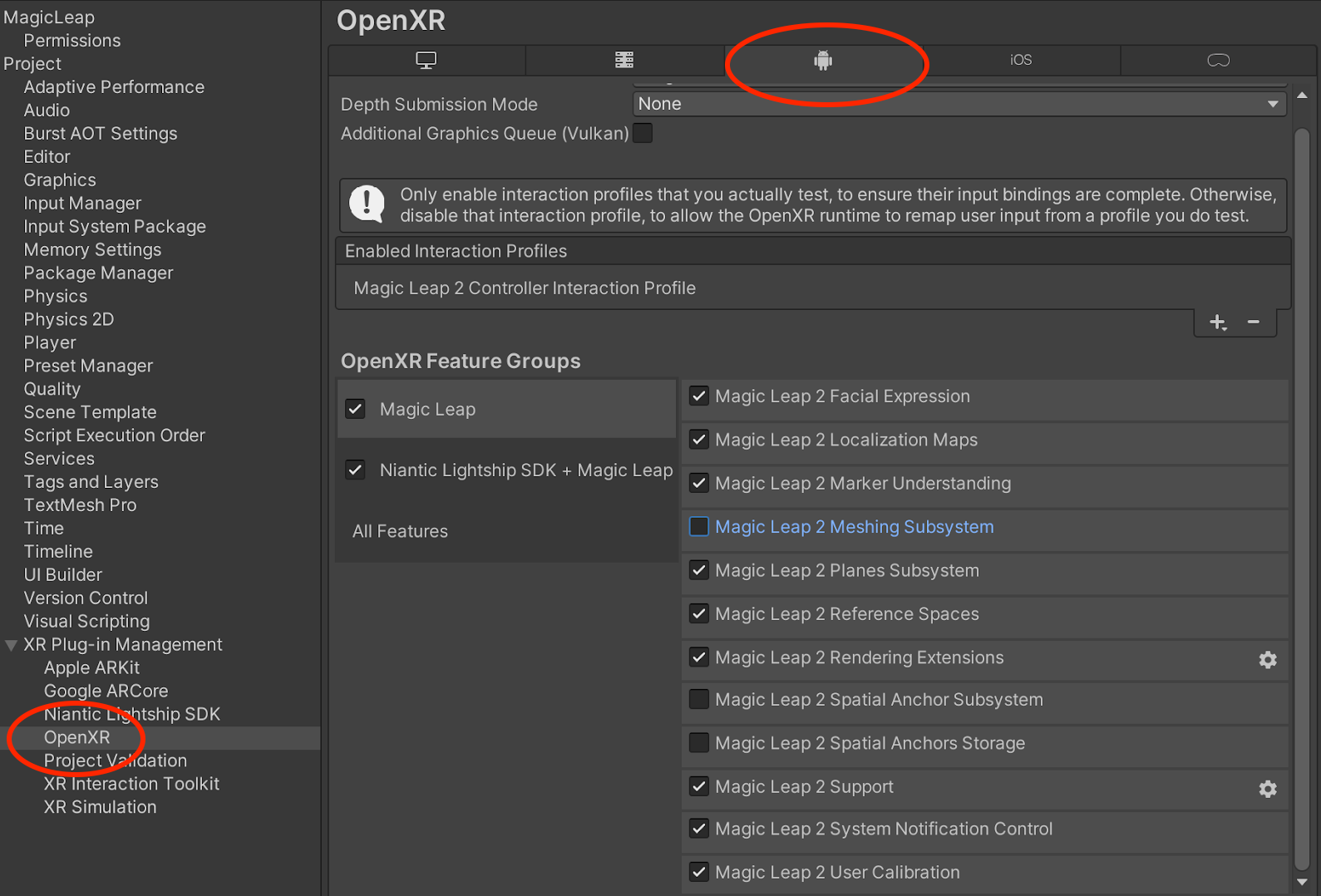Open Depth Submission Mode dropdown
Screen dimensions: 1321x896
point(959,104)
